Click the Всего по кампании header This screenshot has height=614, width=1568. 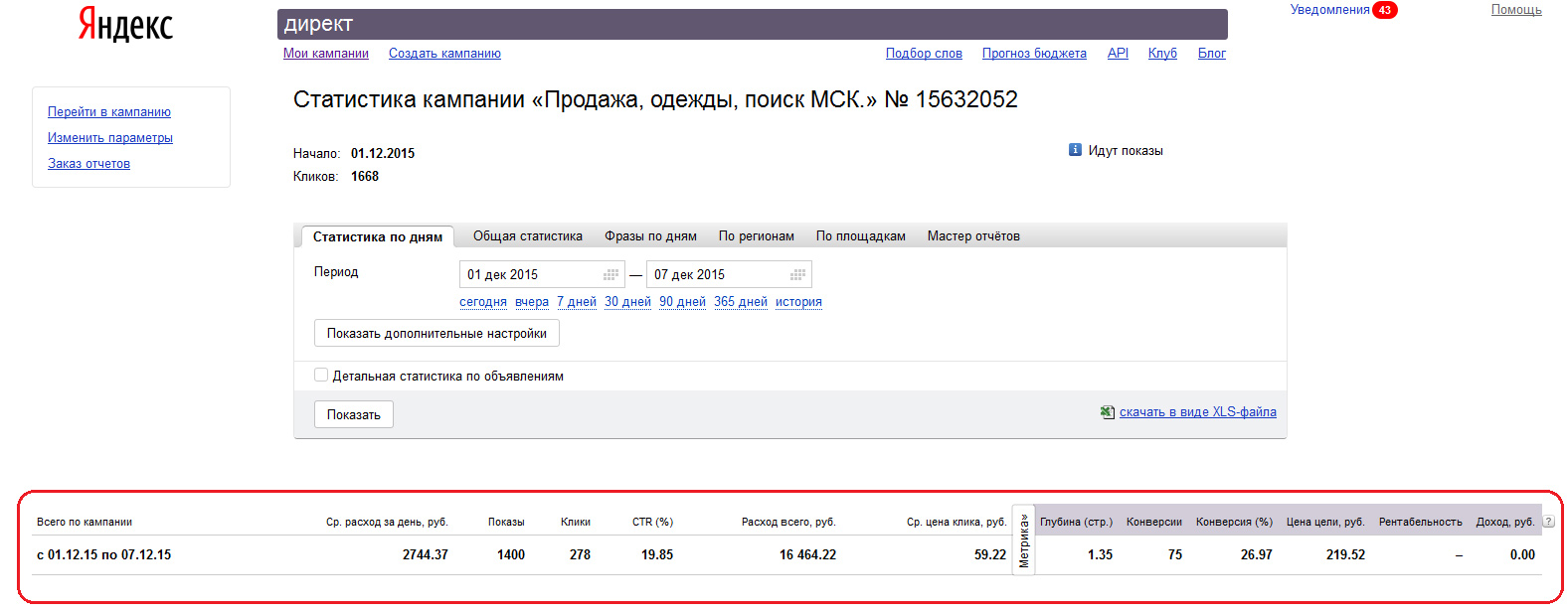point(85,522)
